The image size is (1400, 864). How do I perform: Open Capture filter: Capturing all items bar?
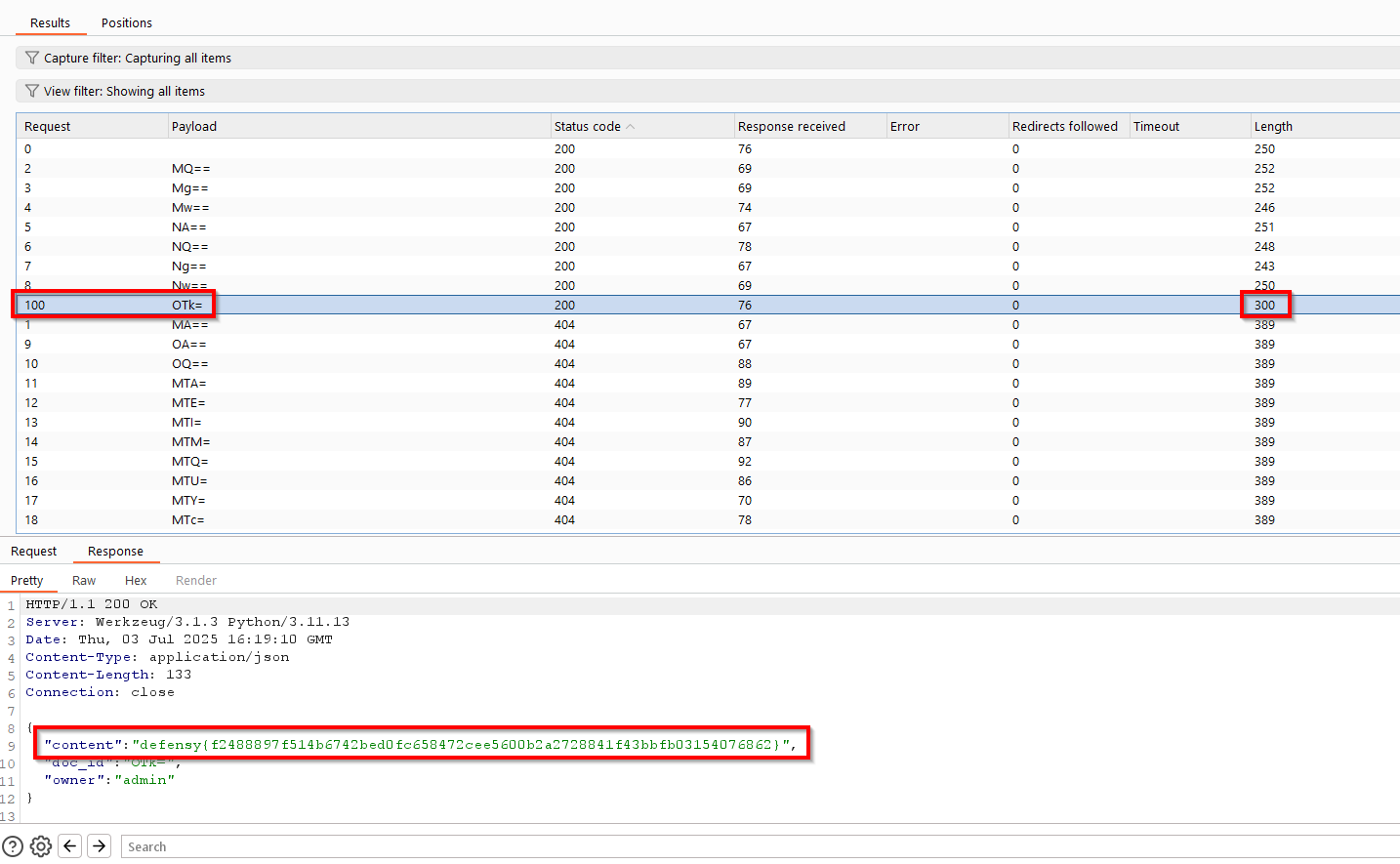[708, 58]
